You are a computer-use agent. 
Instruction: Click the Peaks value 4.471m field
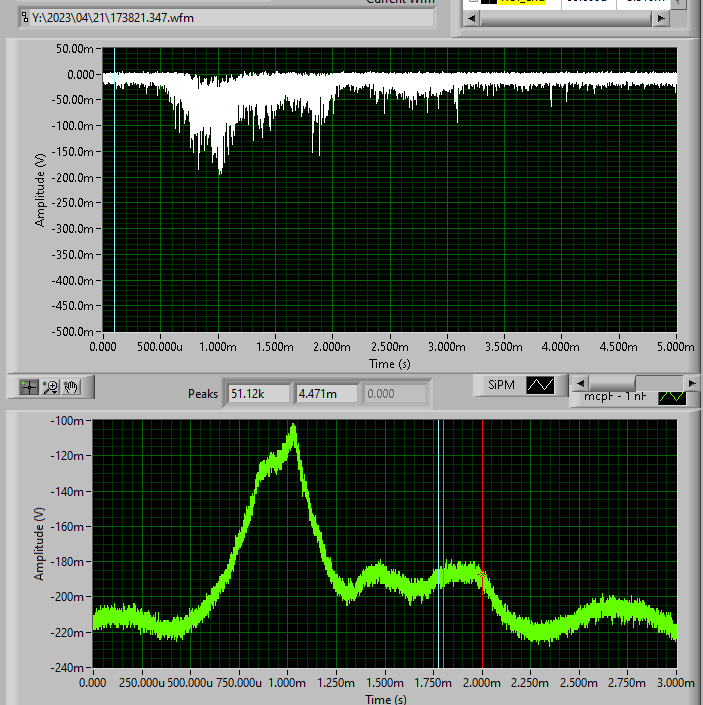[x=326, y=394]
